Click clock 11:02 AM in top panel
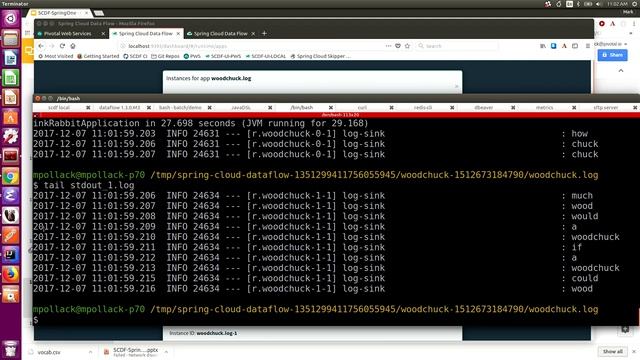 pyautogui.click(x=617, y=4)
